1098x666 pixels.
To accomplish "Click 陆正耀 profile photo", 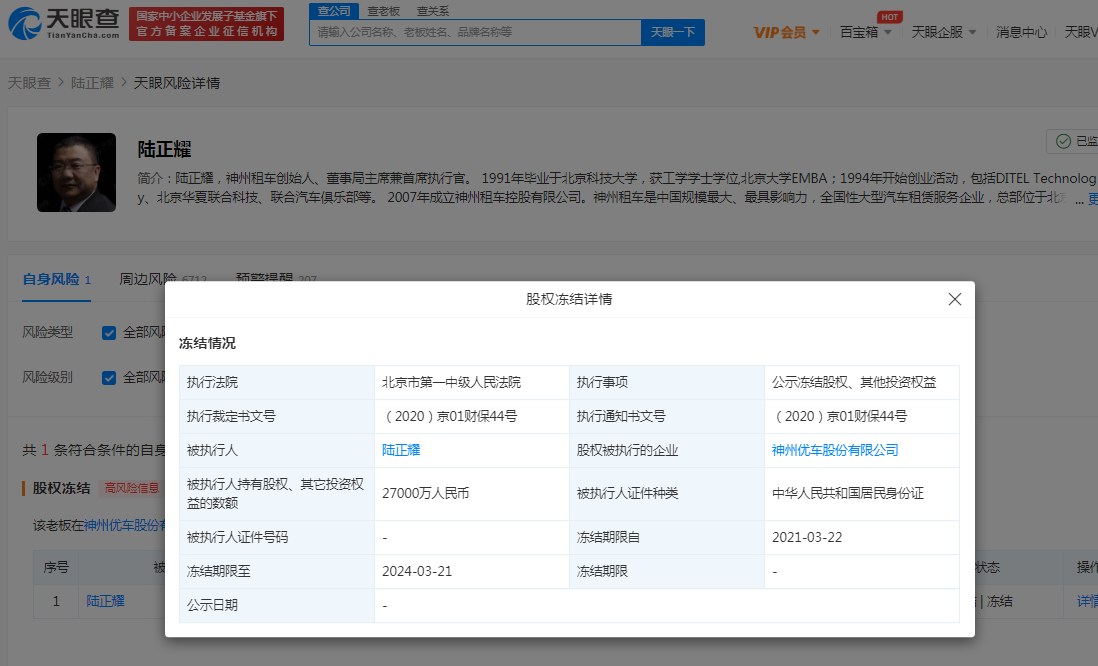I will click(76, 172).
